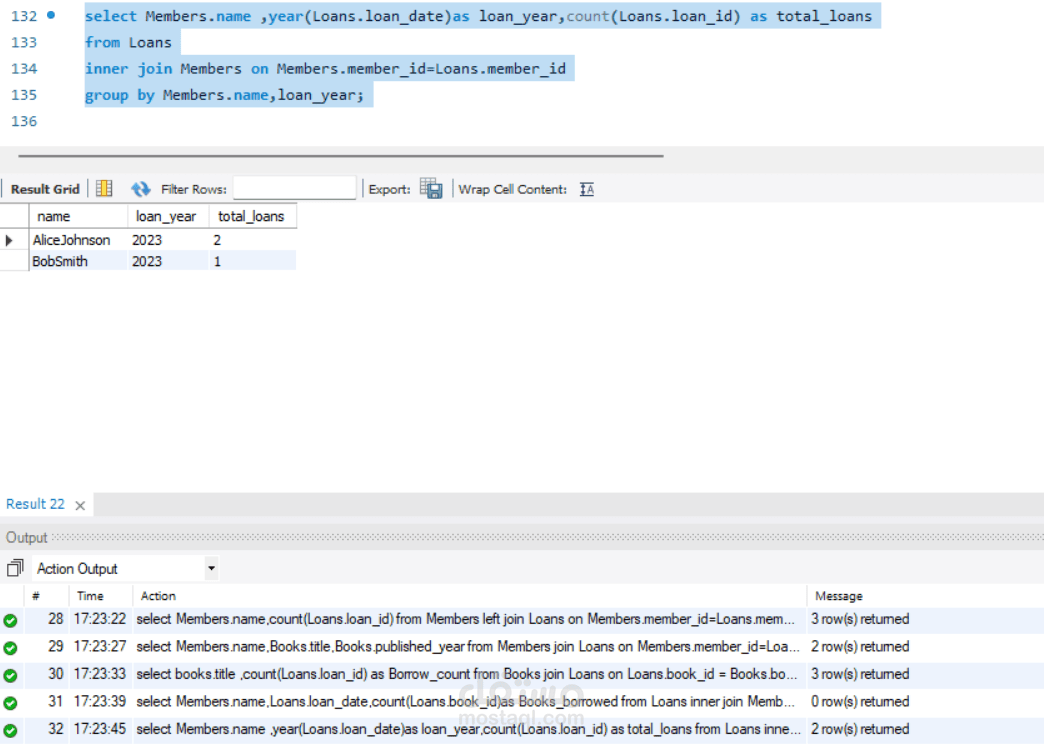
Task: Click empty line number 136
Action: pyautogui.click(x=24, y=121)
